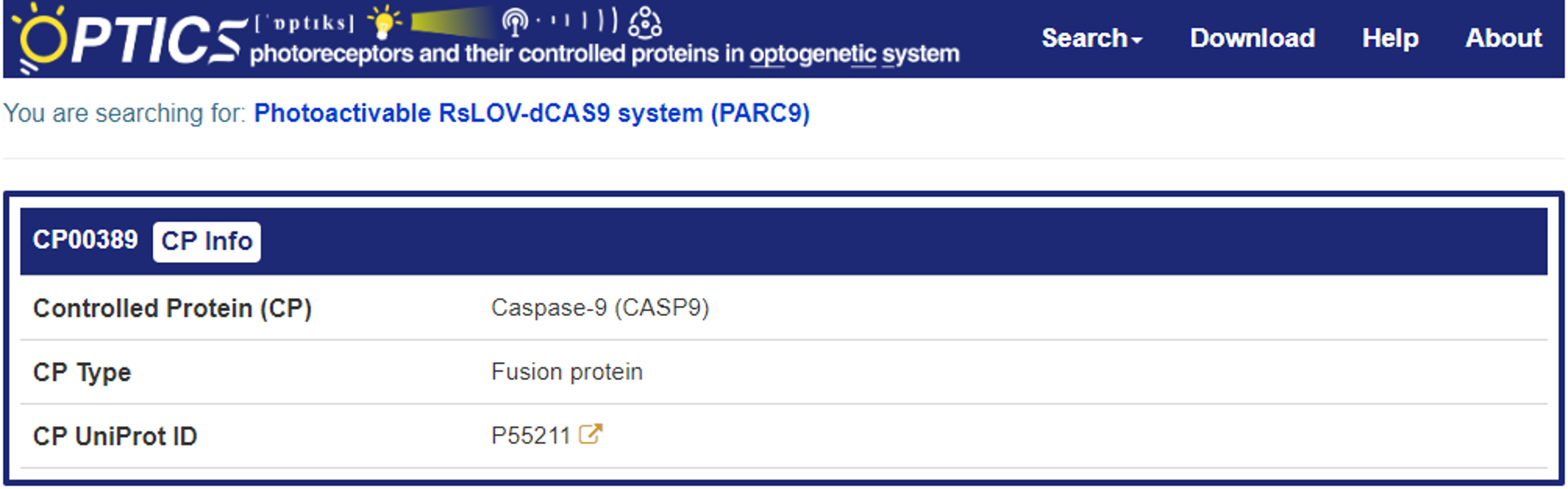Image resolution: width=1568 pixels, height=489 pixels.
Task: Click the antenna signal icon in header
Action: [x=515, y=22]
